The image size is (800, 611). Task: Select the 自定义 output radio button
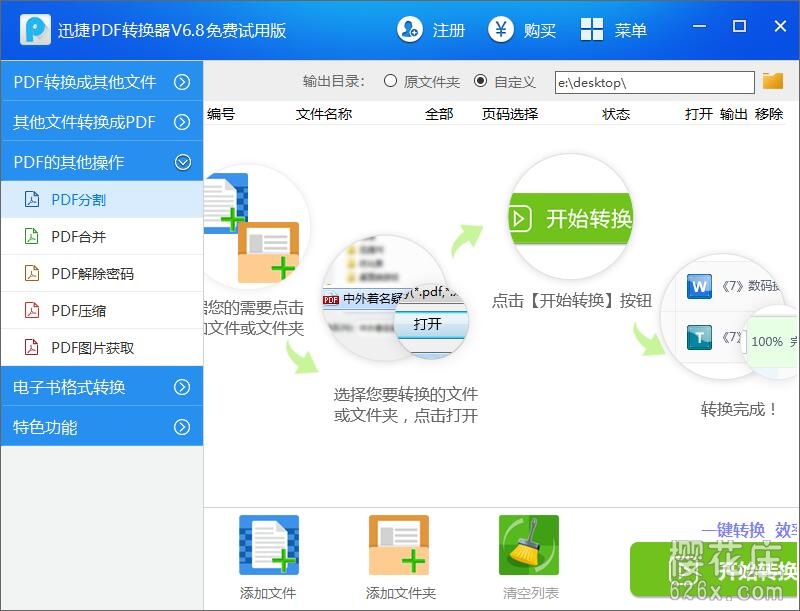pos(480,81)
